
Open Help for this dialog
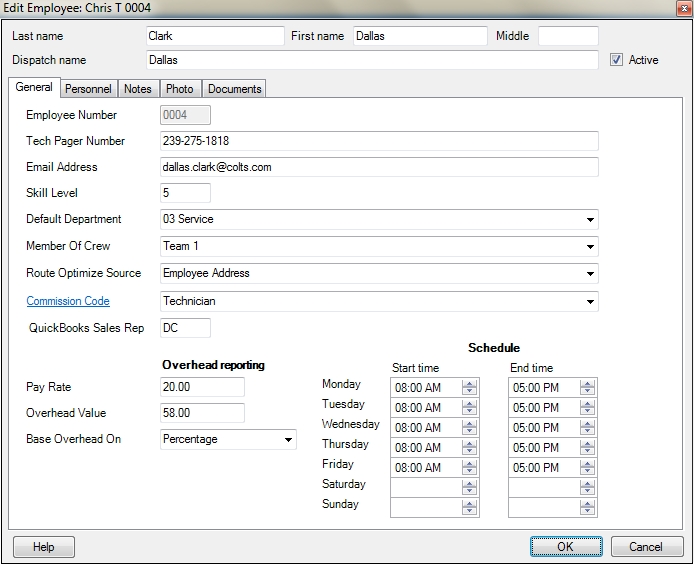click(44, 547)
